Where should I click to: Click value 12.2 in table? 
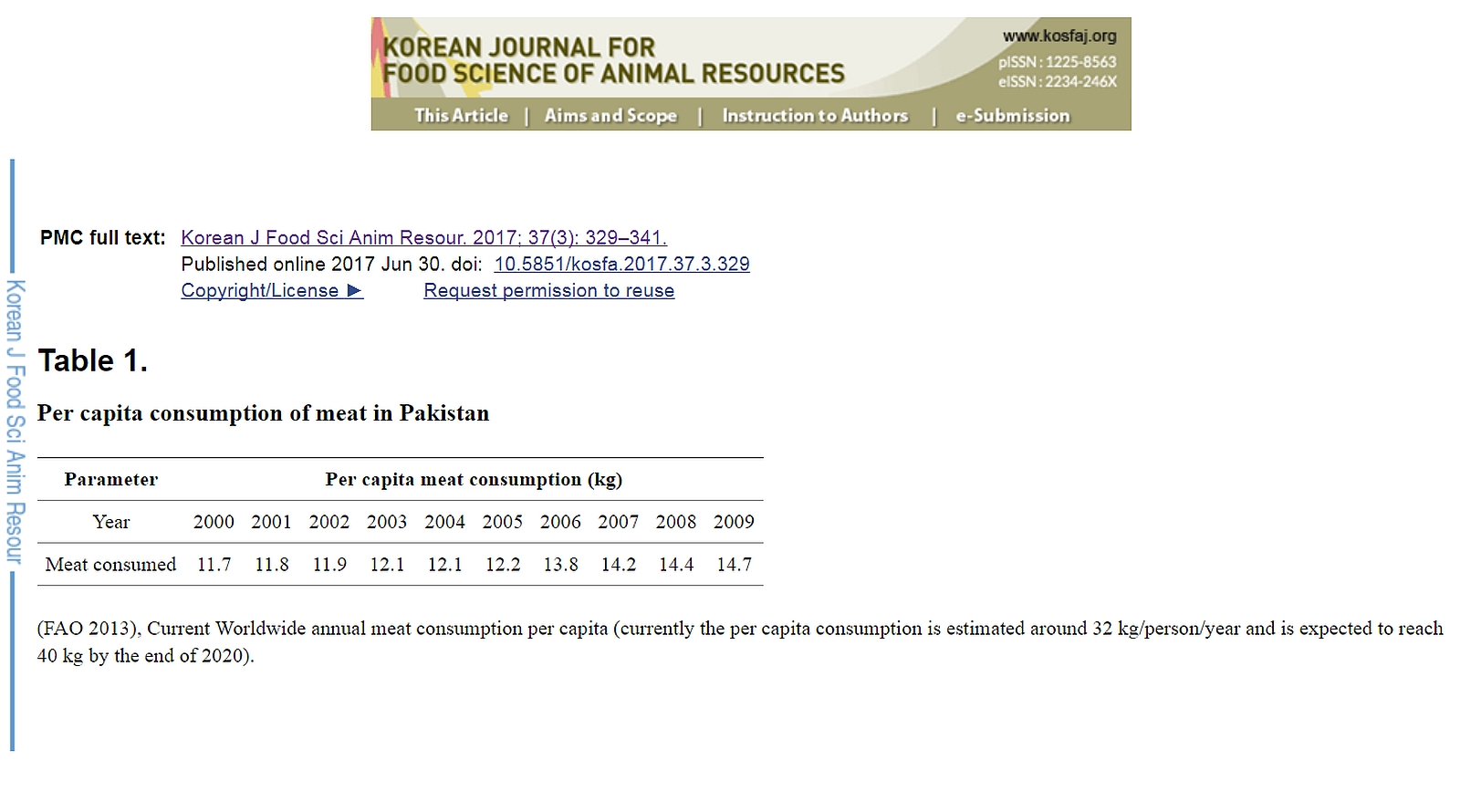tap(503, 565)
